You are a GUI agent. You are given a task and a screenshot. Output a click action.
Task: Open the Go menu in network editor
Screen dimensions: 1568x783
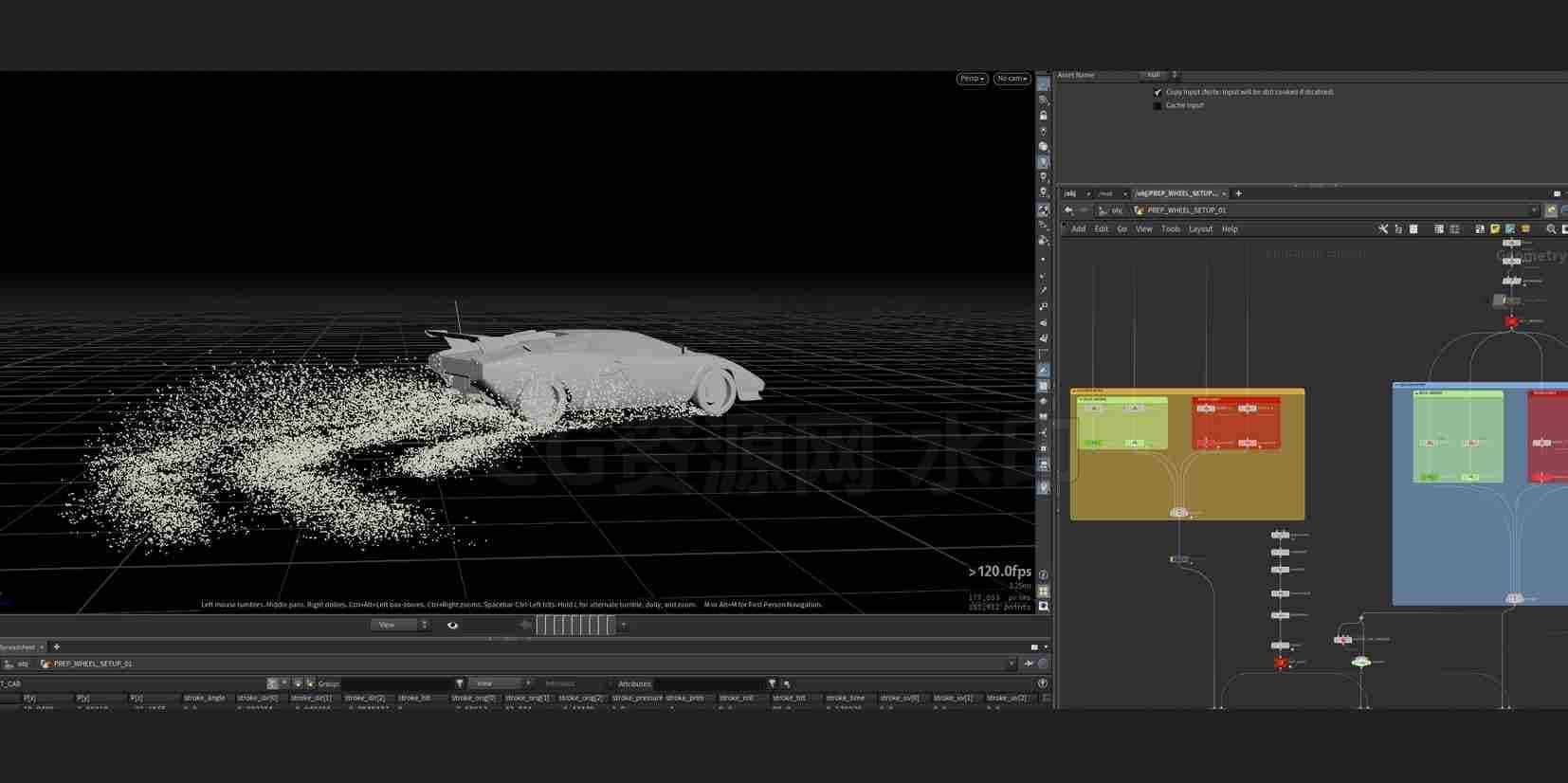tap(1121, 229)
